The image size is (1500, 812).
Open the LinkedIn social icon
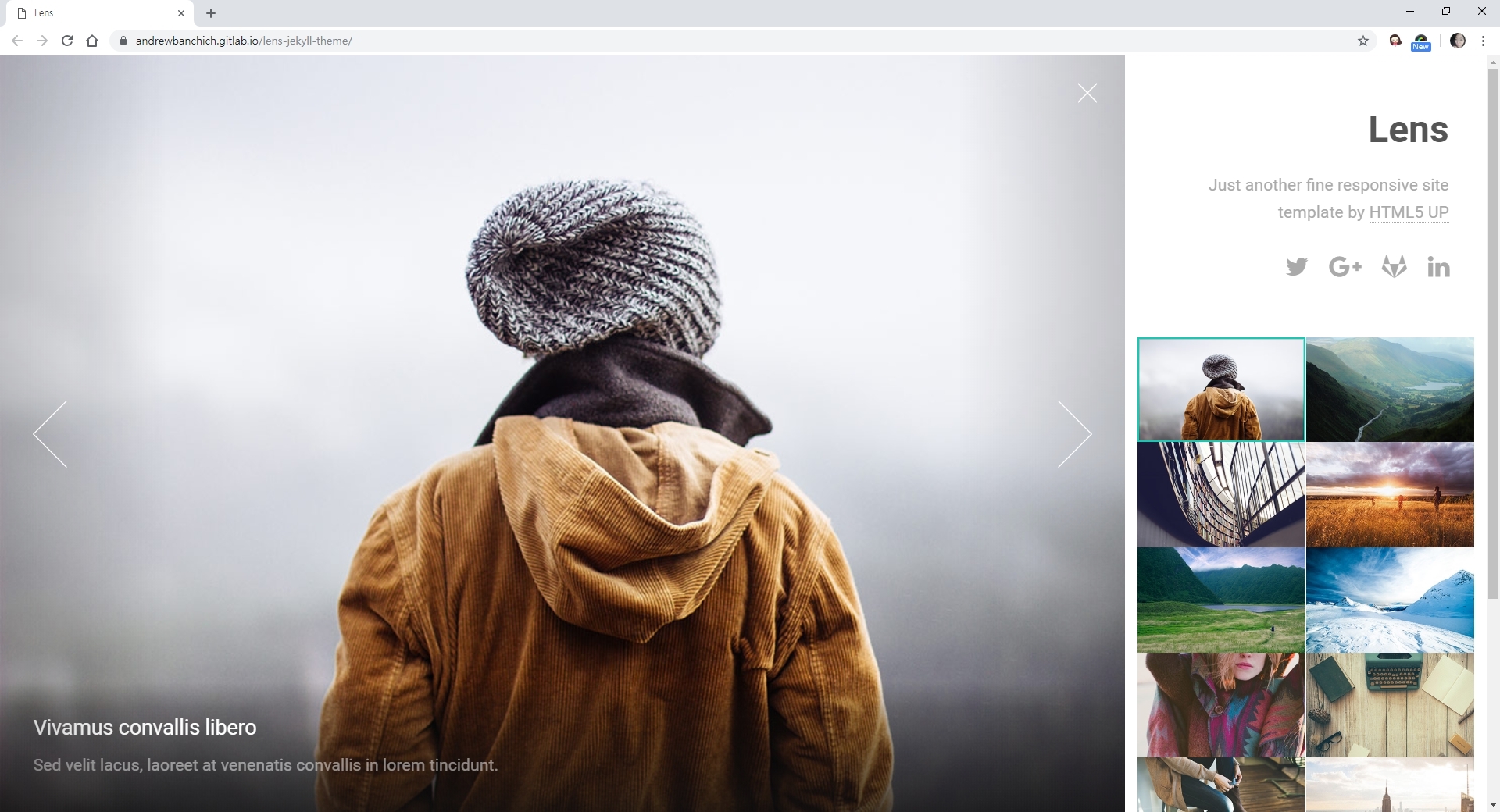click(1438, 267)
